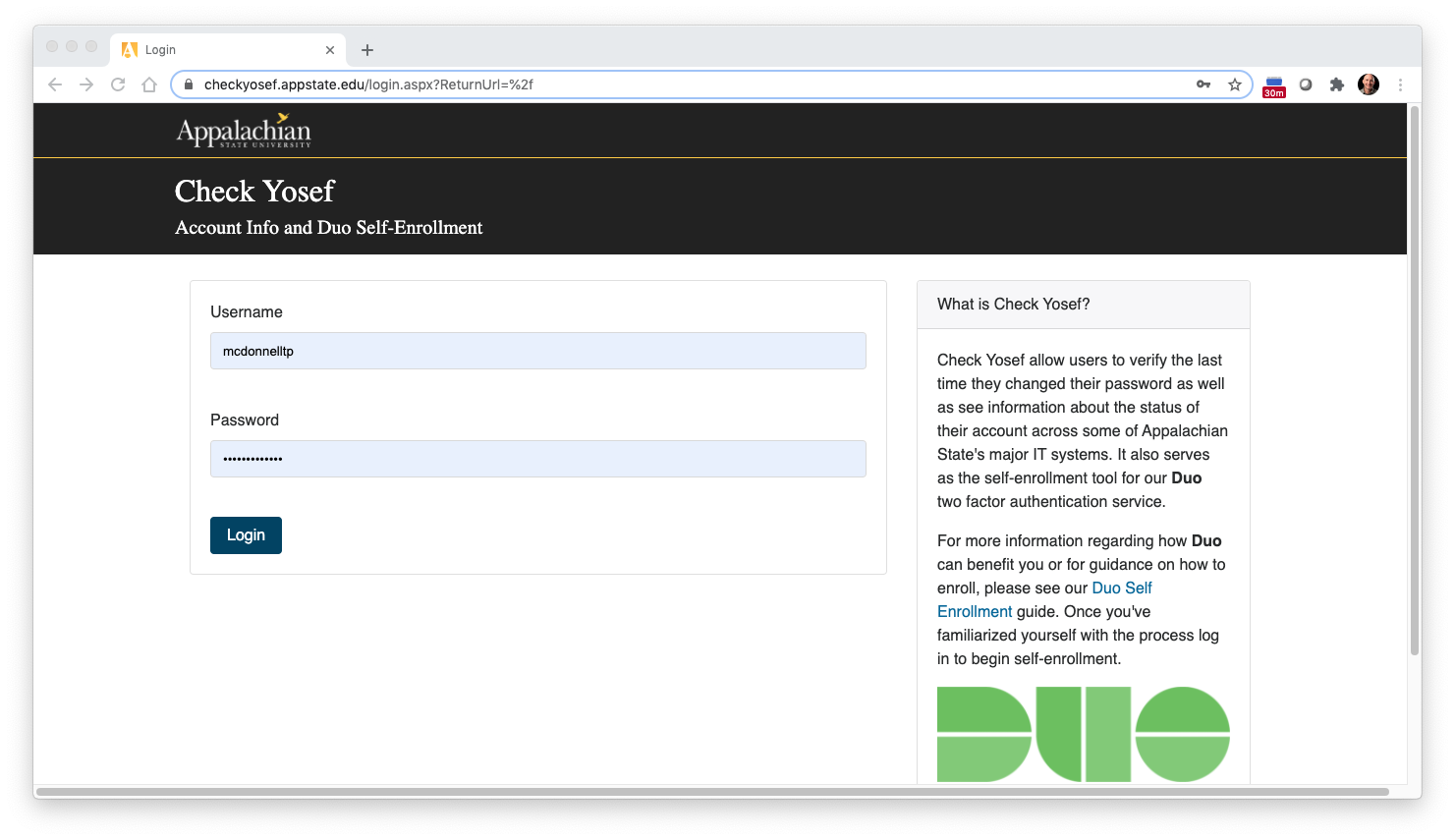Bookmark this page with the star icon
This screenshot has height=840, width=1455.
pyautogui.click(x=1235, y=84)
